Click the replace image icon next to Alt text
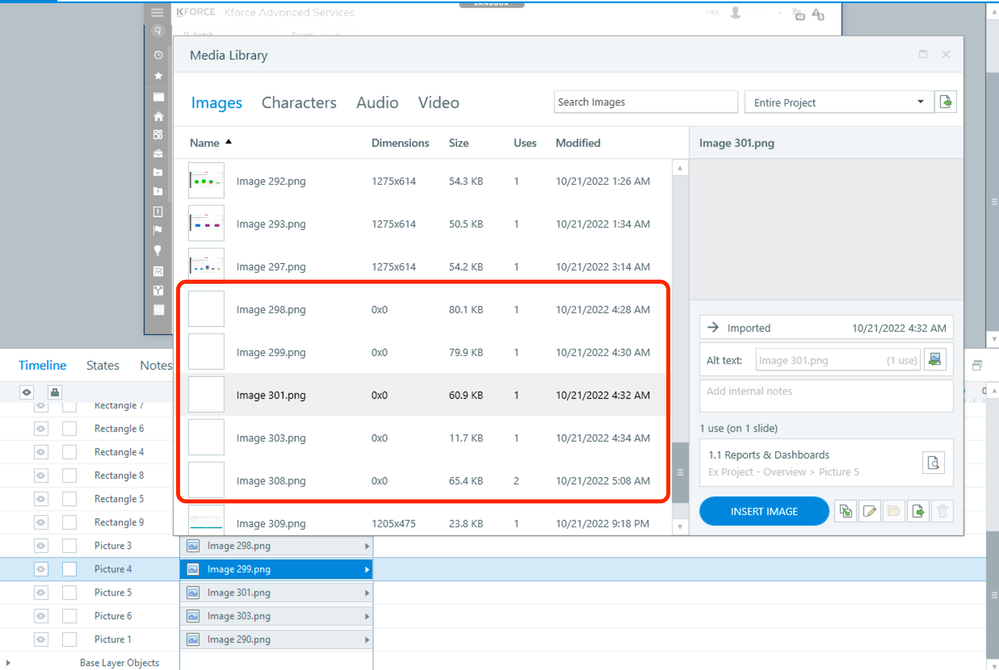 935,360
